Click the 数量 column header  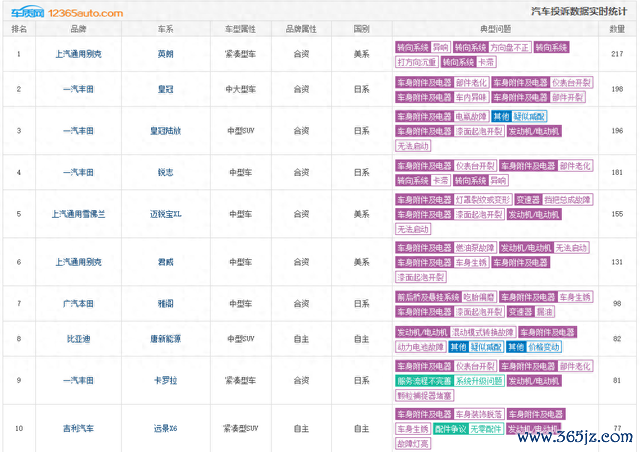coord(617,29)
